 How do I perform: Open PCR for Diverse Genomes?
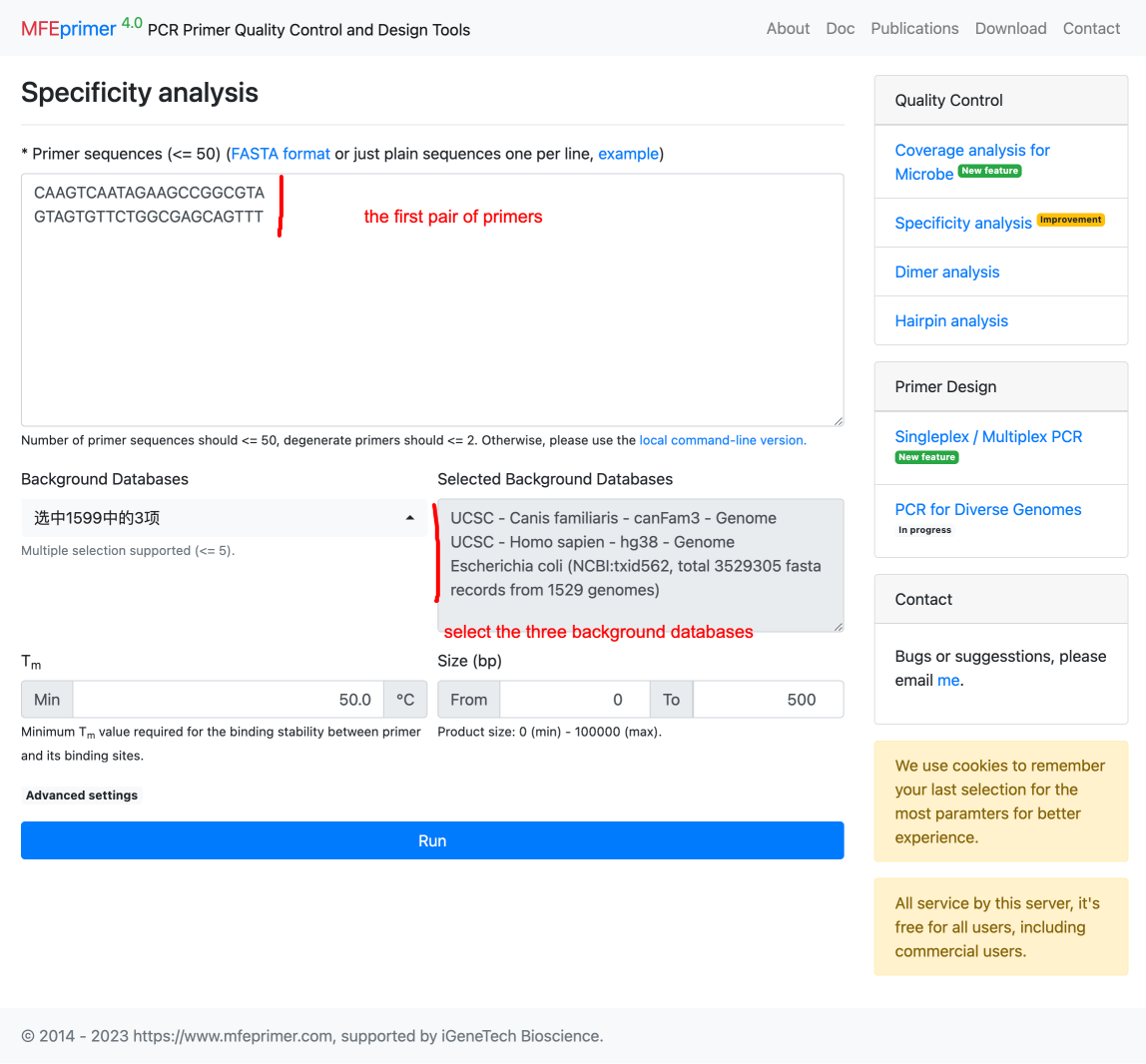pos(988,509)
